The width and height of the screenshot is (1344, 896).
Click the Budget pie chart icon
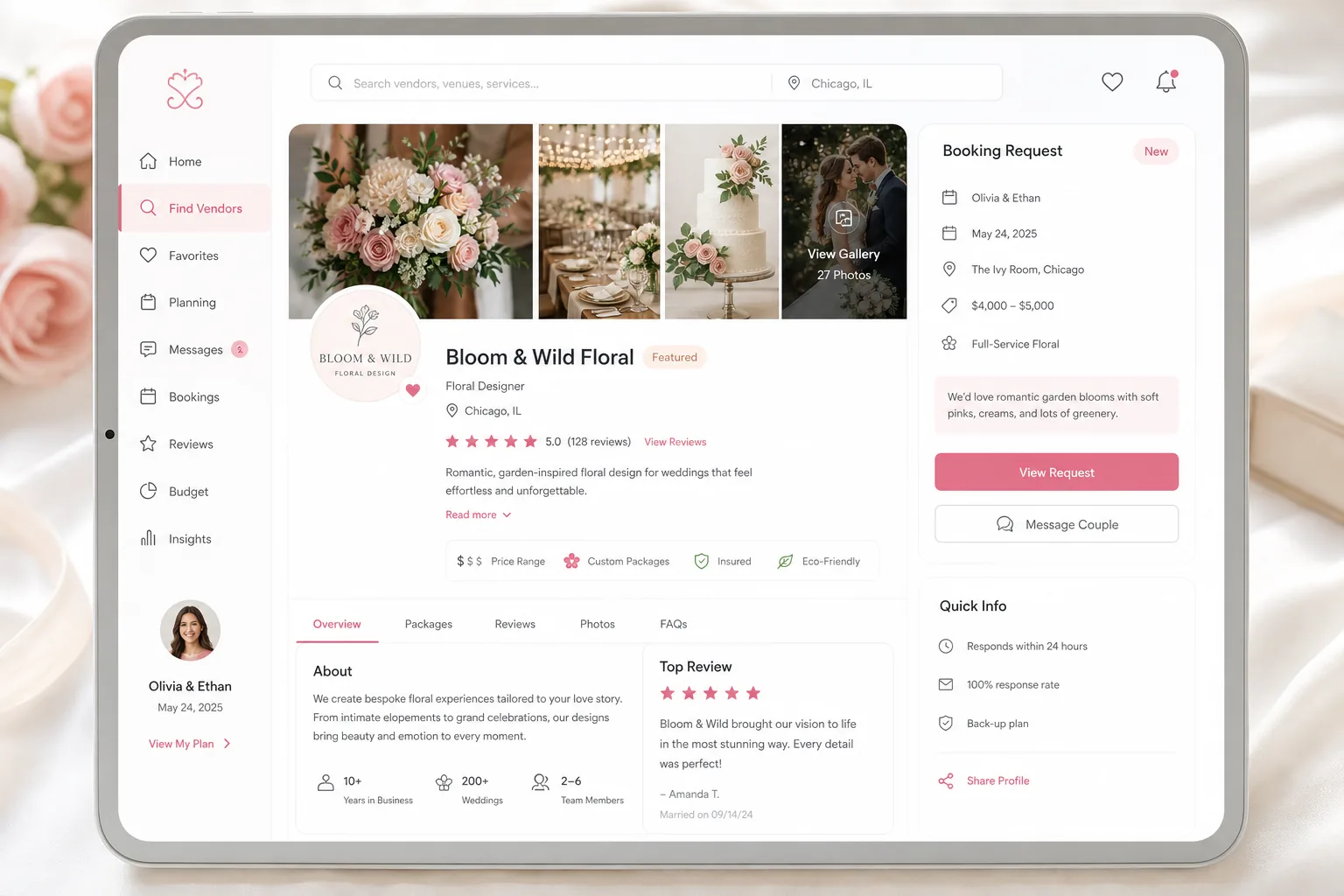[149, 491]
